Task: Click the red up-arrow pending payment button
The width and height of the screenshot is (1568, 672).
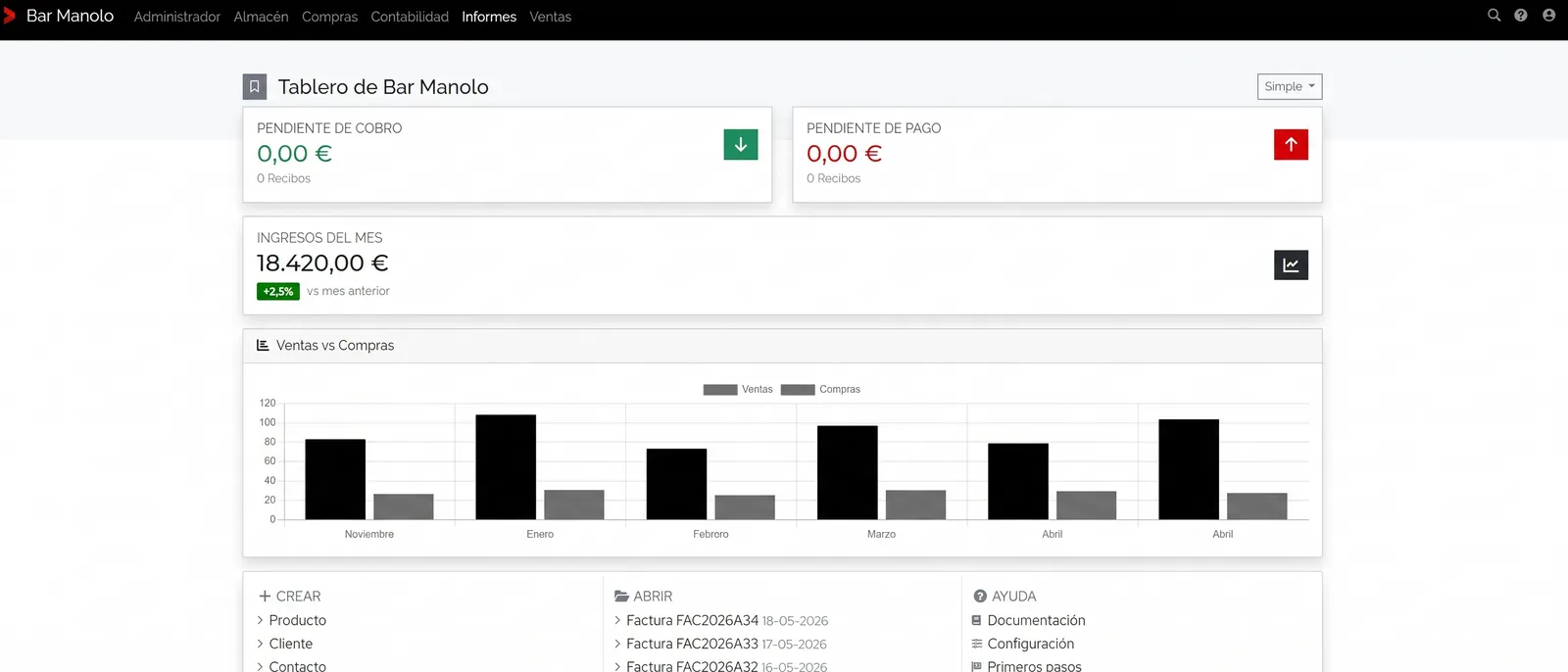Action: pyautogui.click(x=1291, y=144)
